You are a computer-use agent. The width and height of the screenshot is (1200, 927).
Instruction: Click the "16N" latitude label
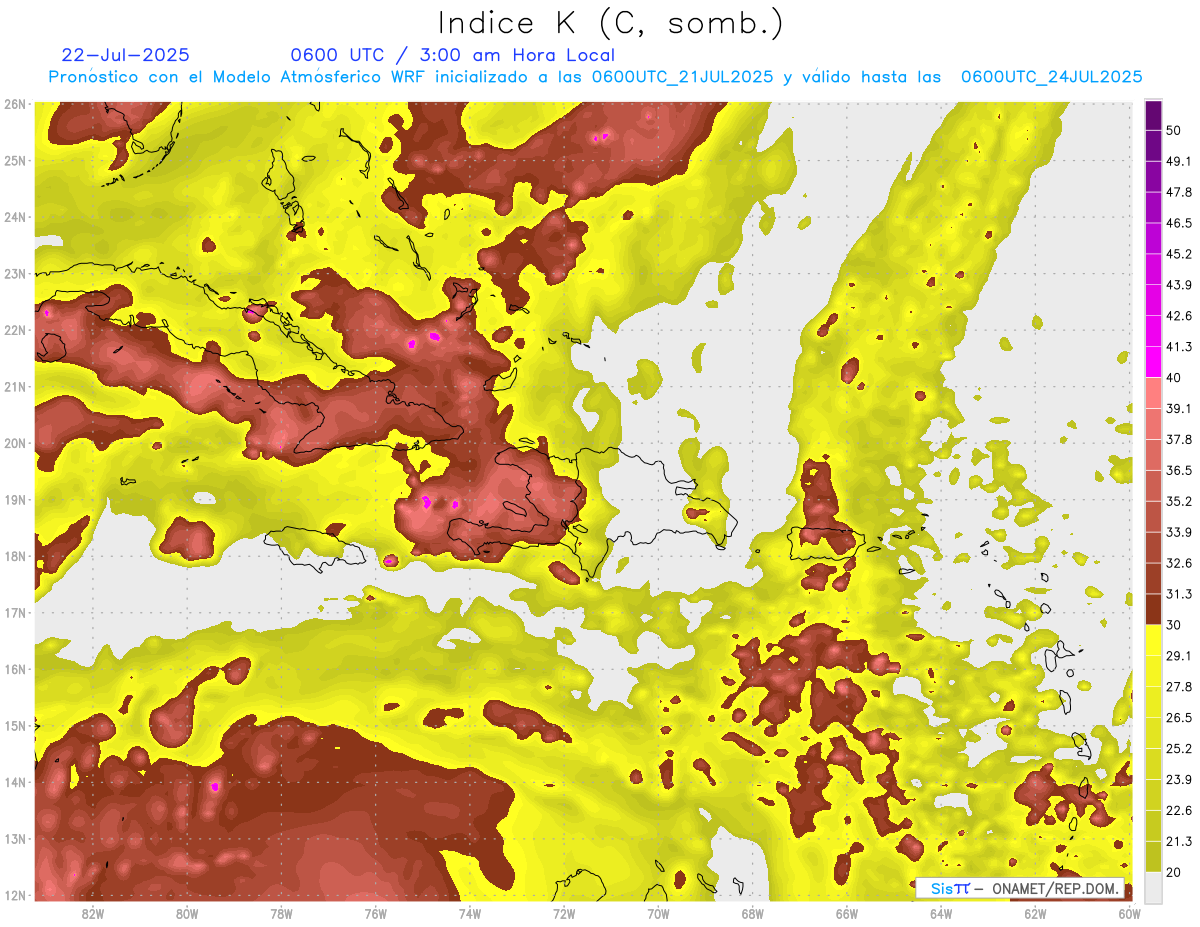tap(15, 669)
